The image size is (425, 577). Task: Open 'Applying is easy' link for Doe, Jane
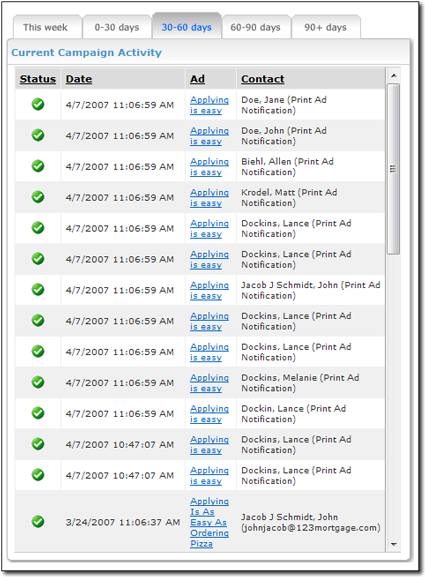209,105
